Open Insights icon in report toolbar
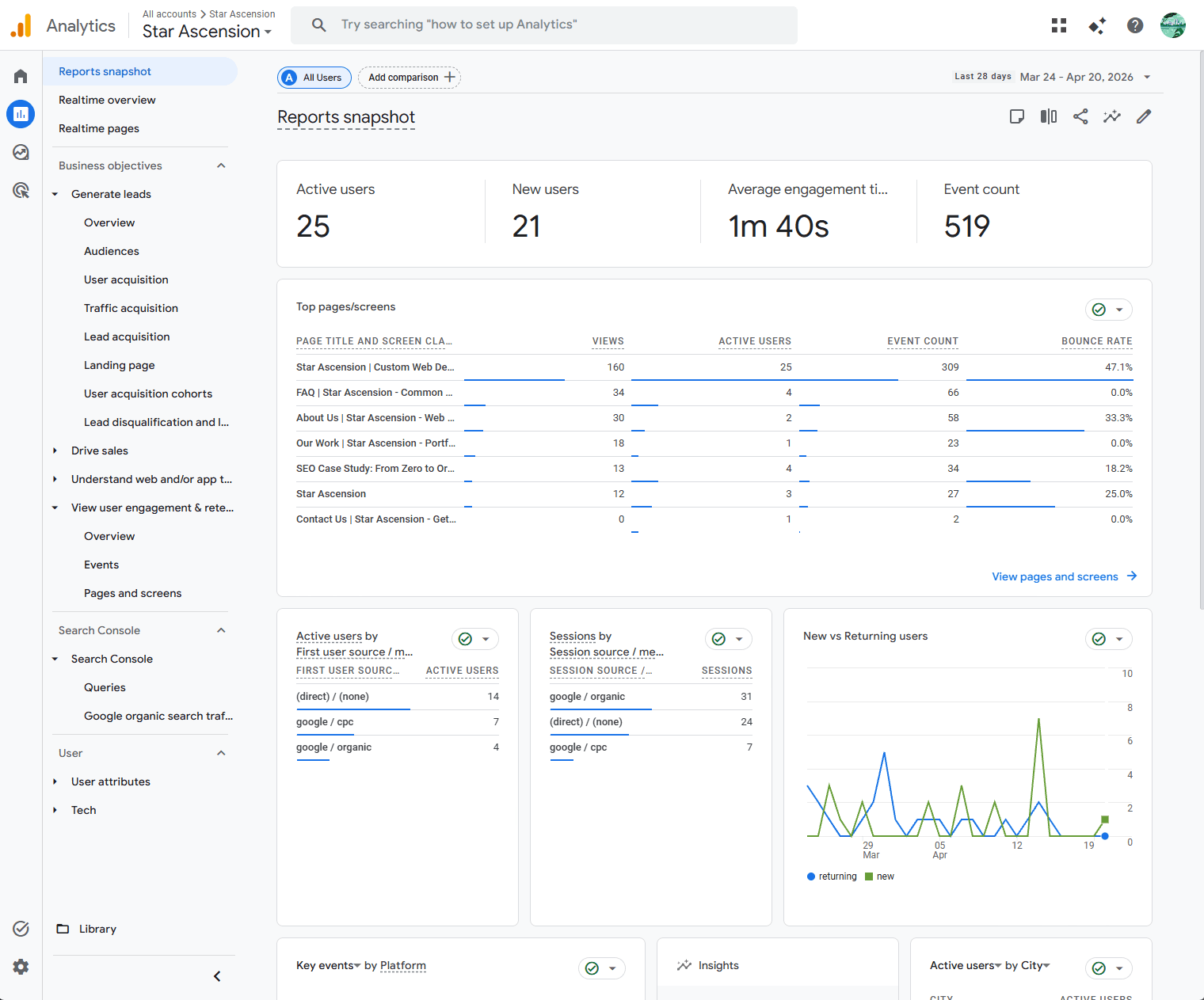 tap(1112, 116)
